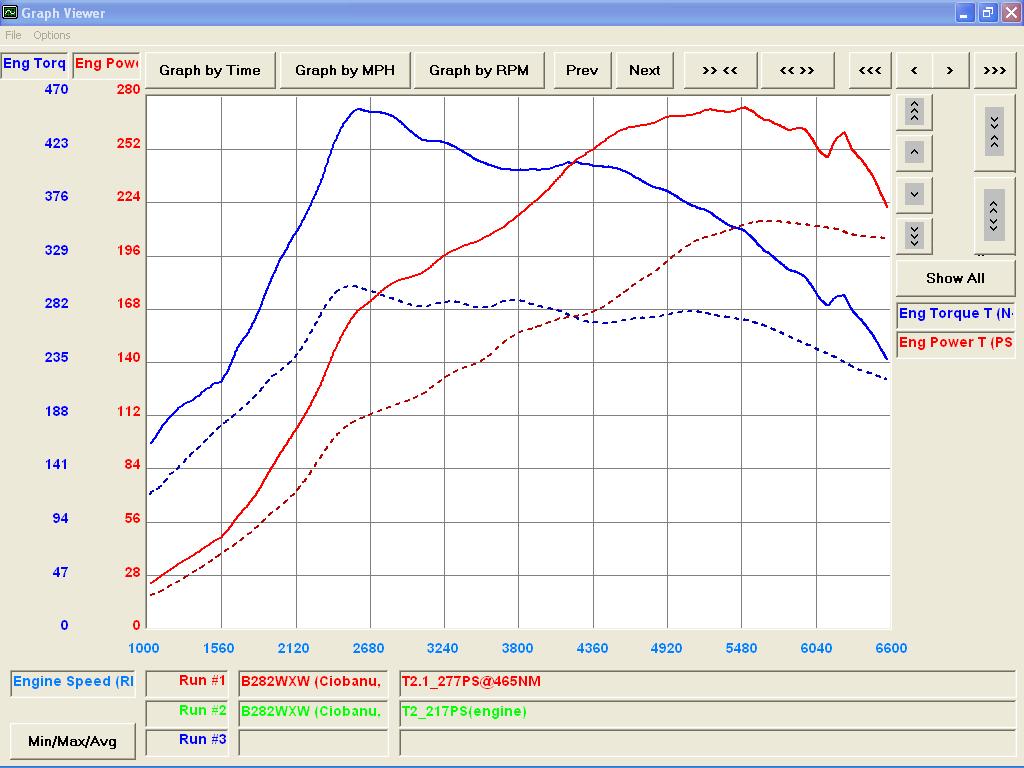Image resolution: width=1024 pixels, height=768 pixels.
Task: Click the triple up-chevron scroll button
Action: (x=914, y=112)
